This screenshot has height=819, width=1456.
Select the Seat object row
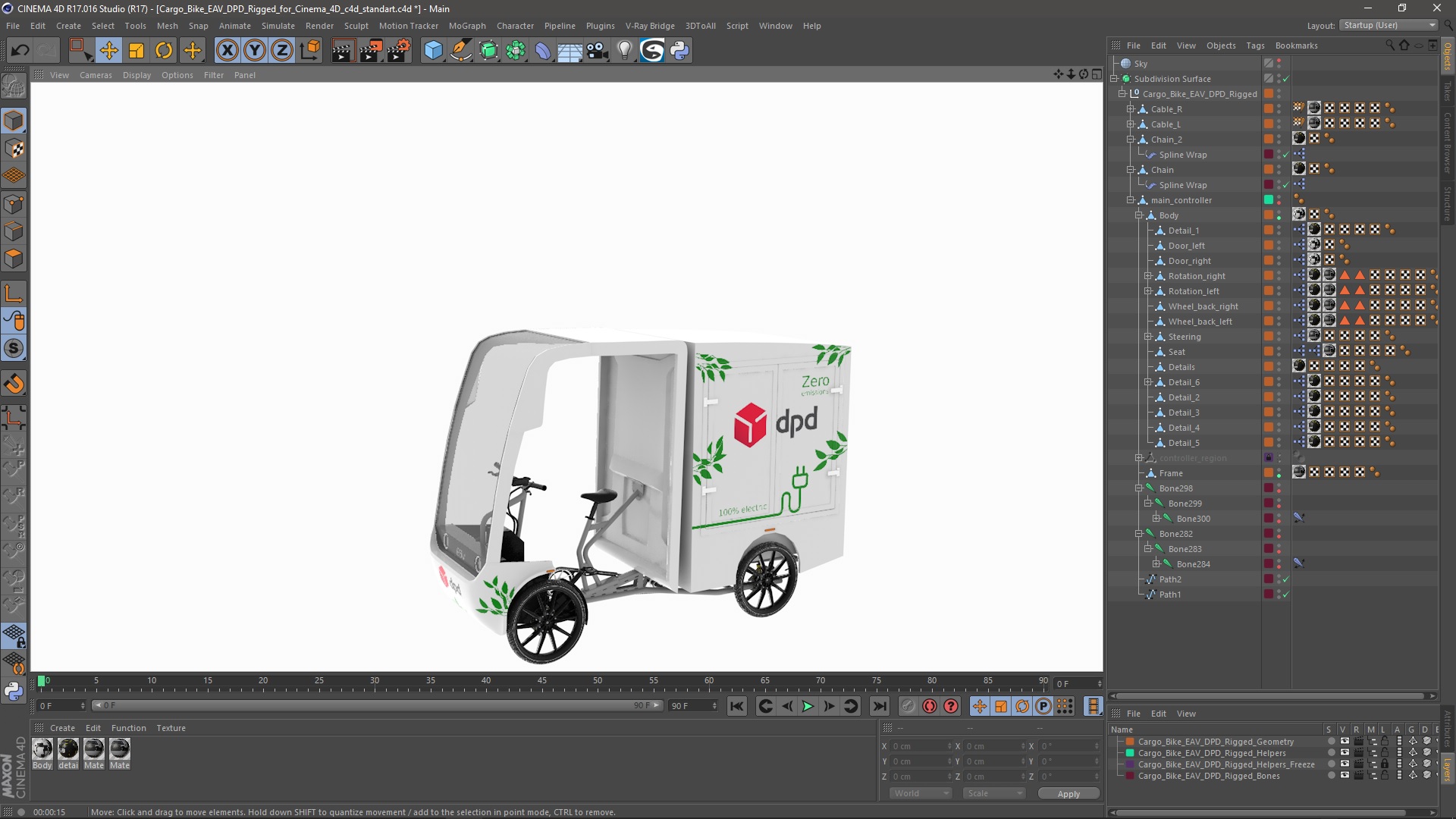pyautogui.click(x=1176, y=352)
